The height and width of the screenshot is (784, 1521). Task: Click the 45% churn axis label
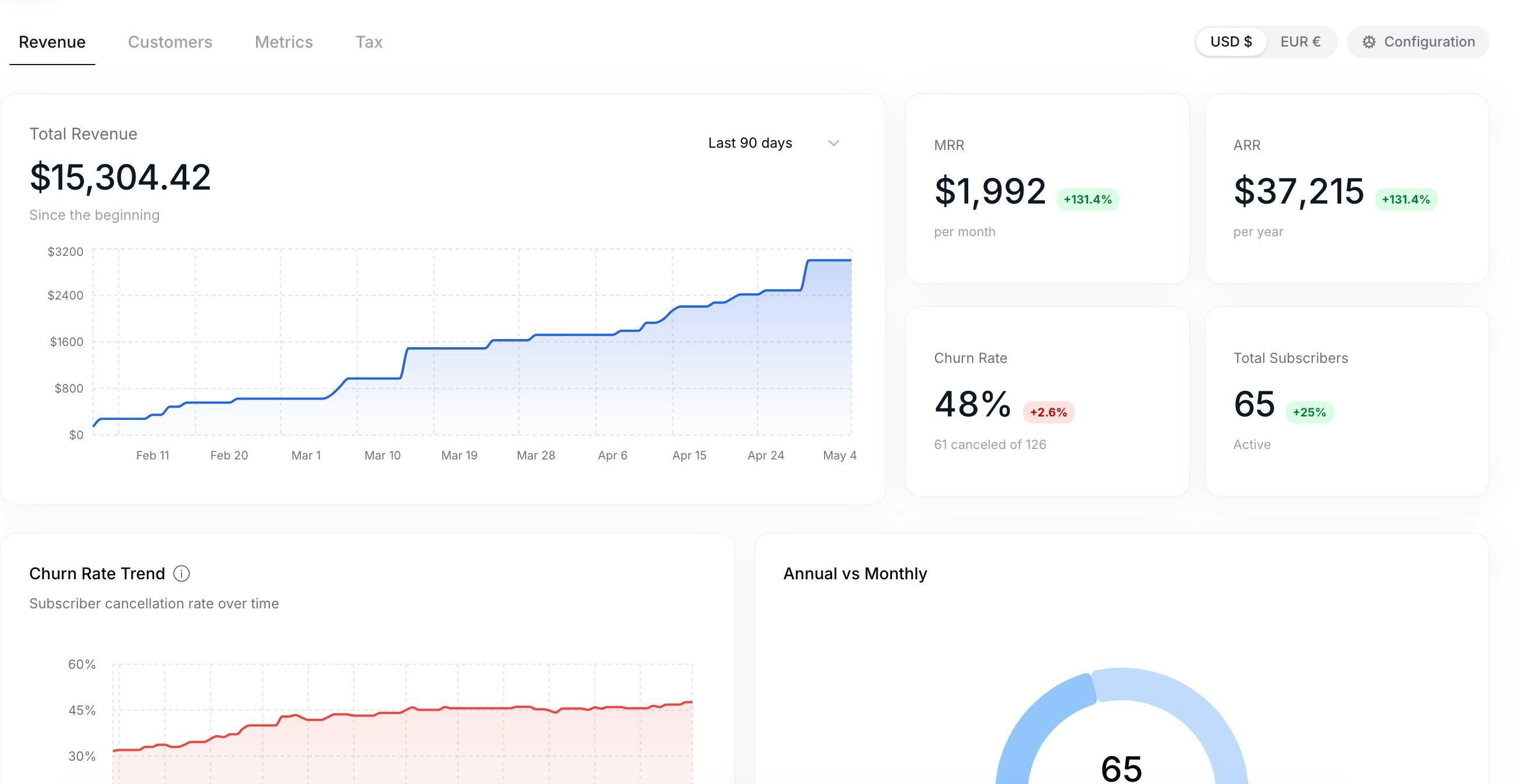click(x=81, y=710)
